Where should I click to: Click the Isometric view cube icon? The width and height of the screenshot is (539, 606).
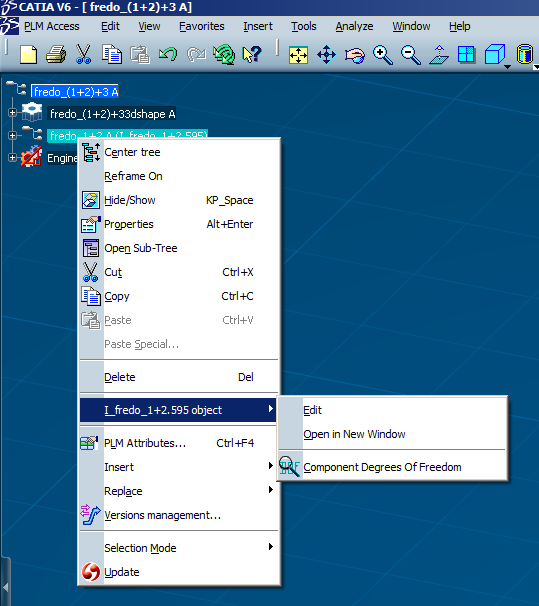[495, 54]
